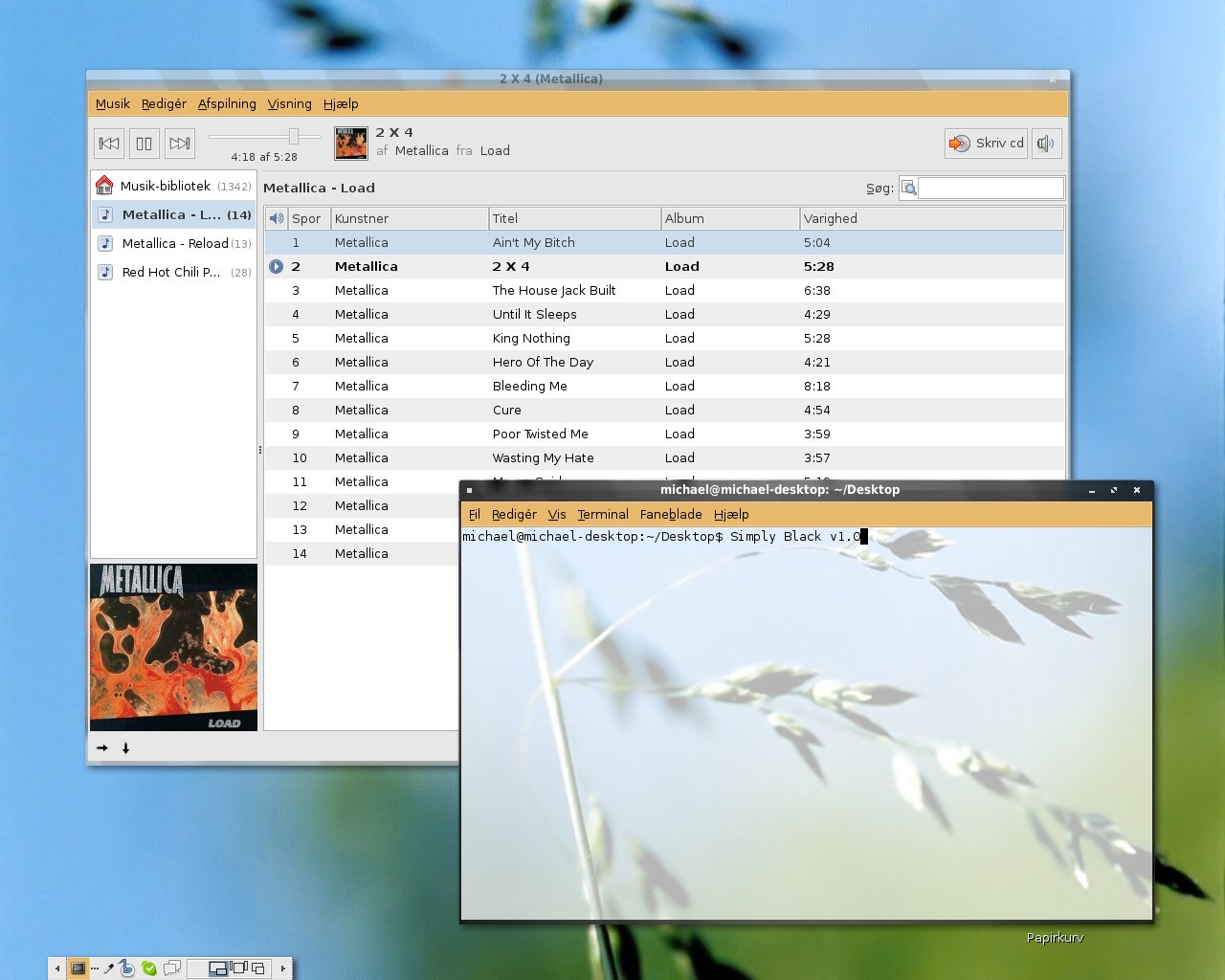Select track number 13 row
Viewport: 1225px width, 980px height.
coord(362,530)
